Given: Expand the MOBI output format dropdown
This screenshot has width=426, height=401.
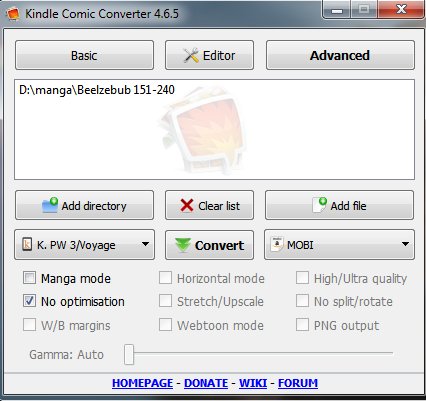Looking at the screenshot, I should (339, 245).
